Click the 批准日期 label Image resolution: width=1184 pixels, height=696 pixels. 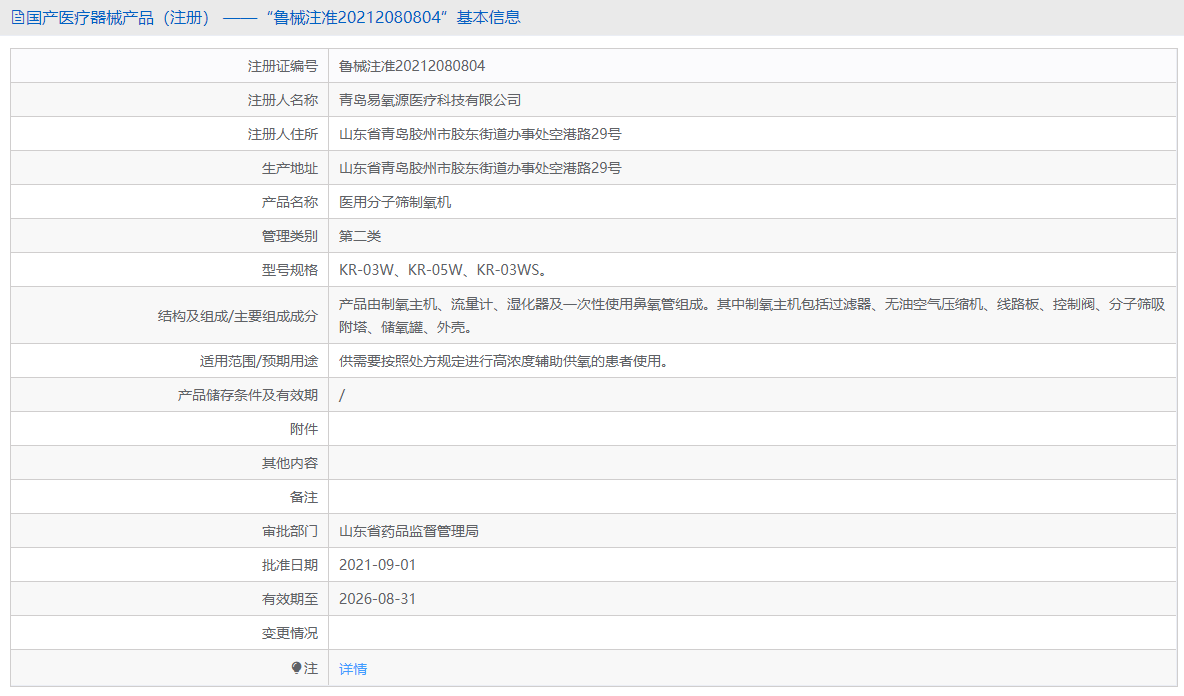tap(290, 565)
